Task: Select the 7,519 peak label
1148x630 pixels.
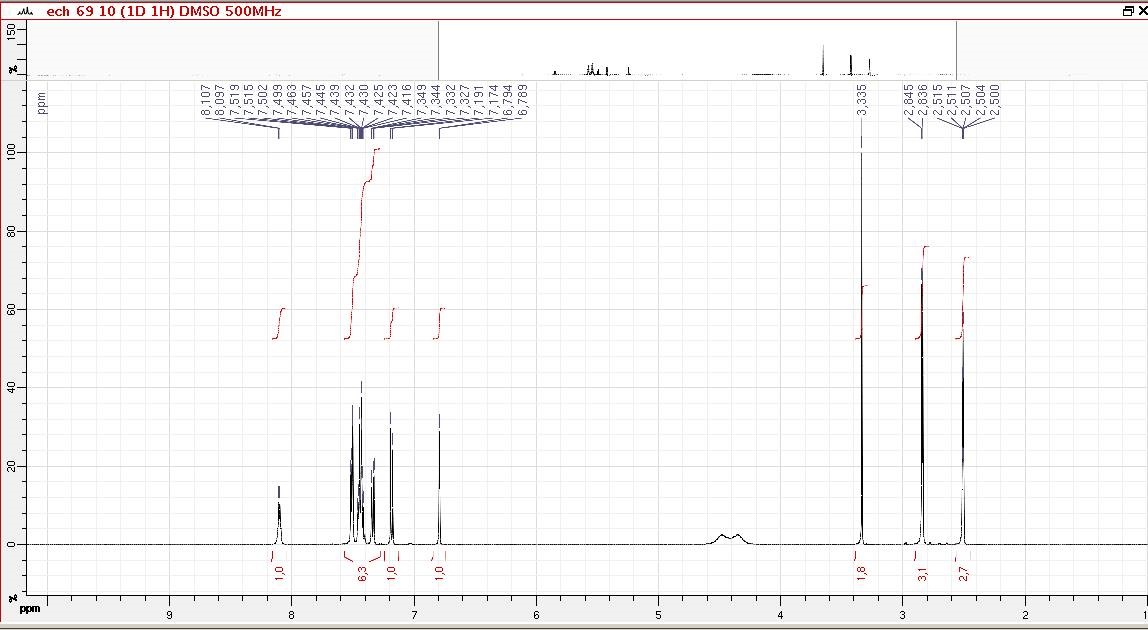Action: pos(234,100)
